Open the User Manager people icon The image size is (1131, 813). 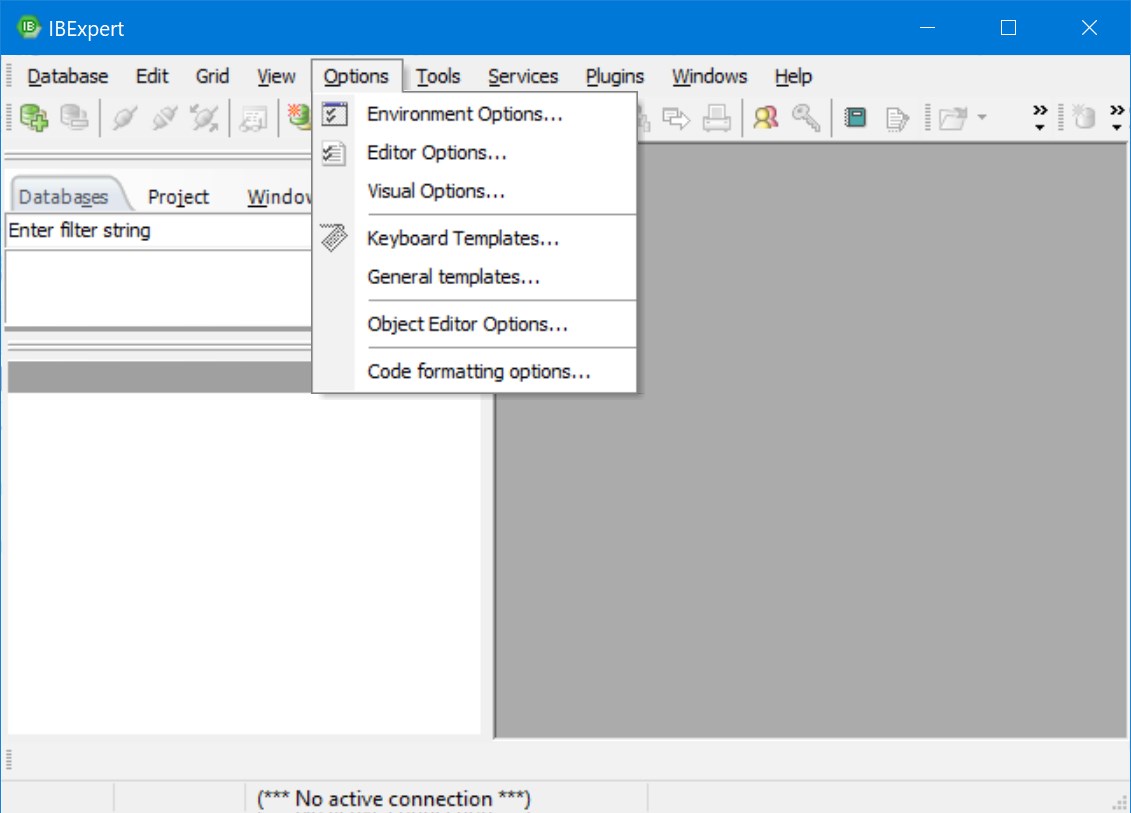click(x=766, y=118)
